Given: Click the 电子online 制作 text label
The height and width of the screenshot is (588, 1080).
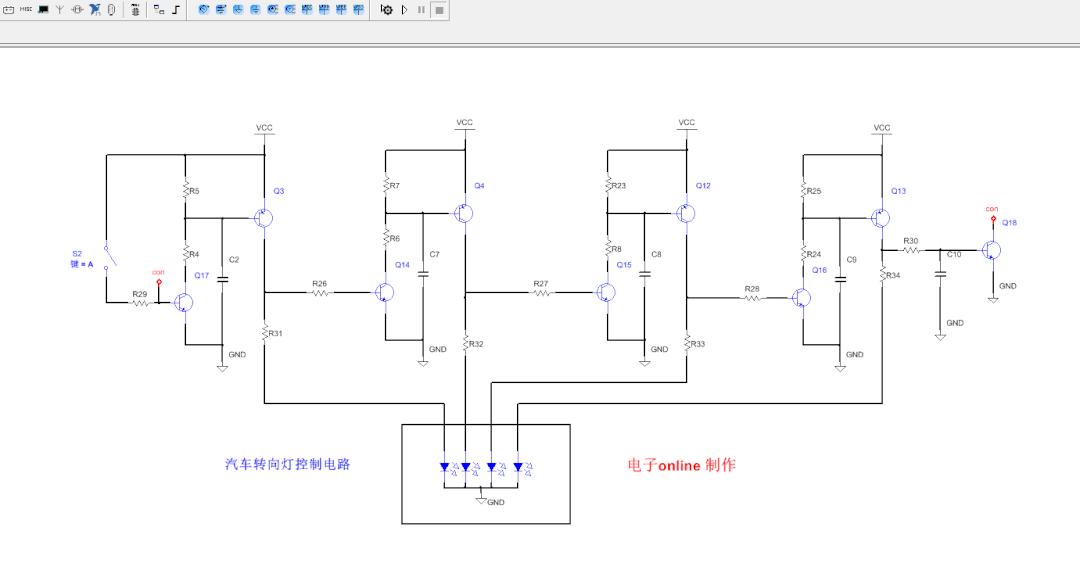Looking at the screenshot, I should pos(680,465).
